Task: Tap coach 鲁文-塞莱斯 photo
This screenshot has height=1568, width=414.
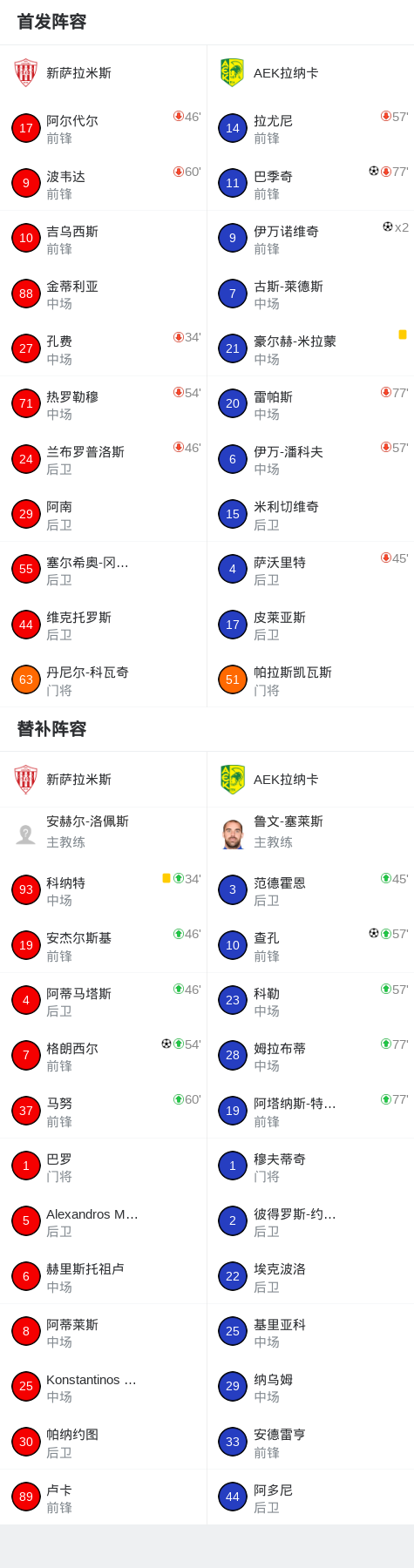Action: (233, 834)
